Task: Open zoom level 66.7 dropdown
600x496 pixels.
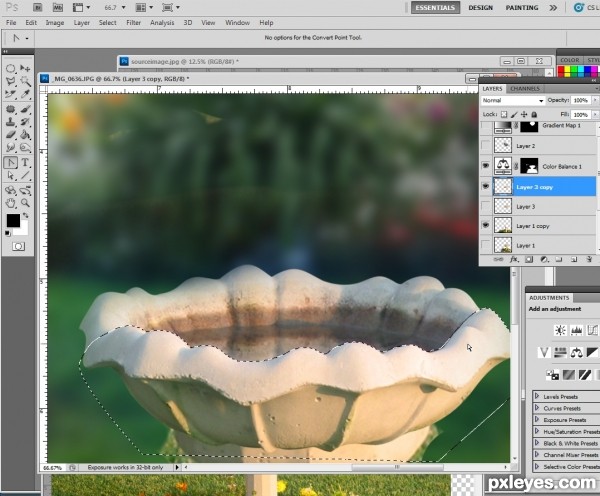Action: (x=123, y=8)
